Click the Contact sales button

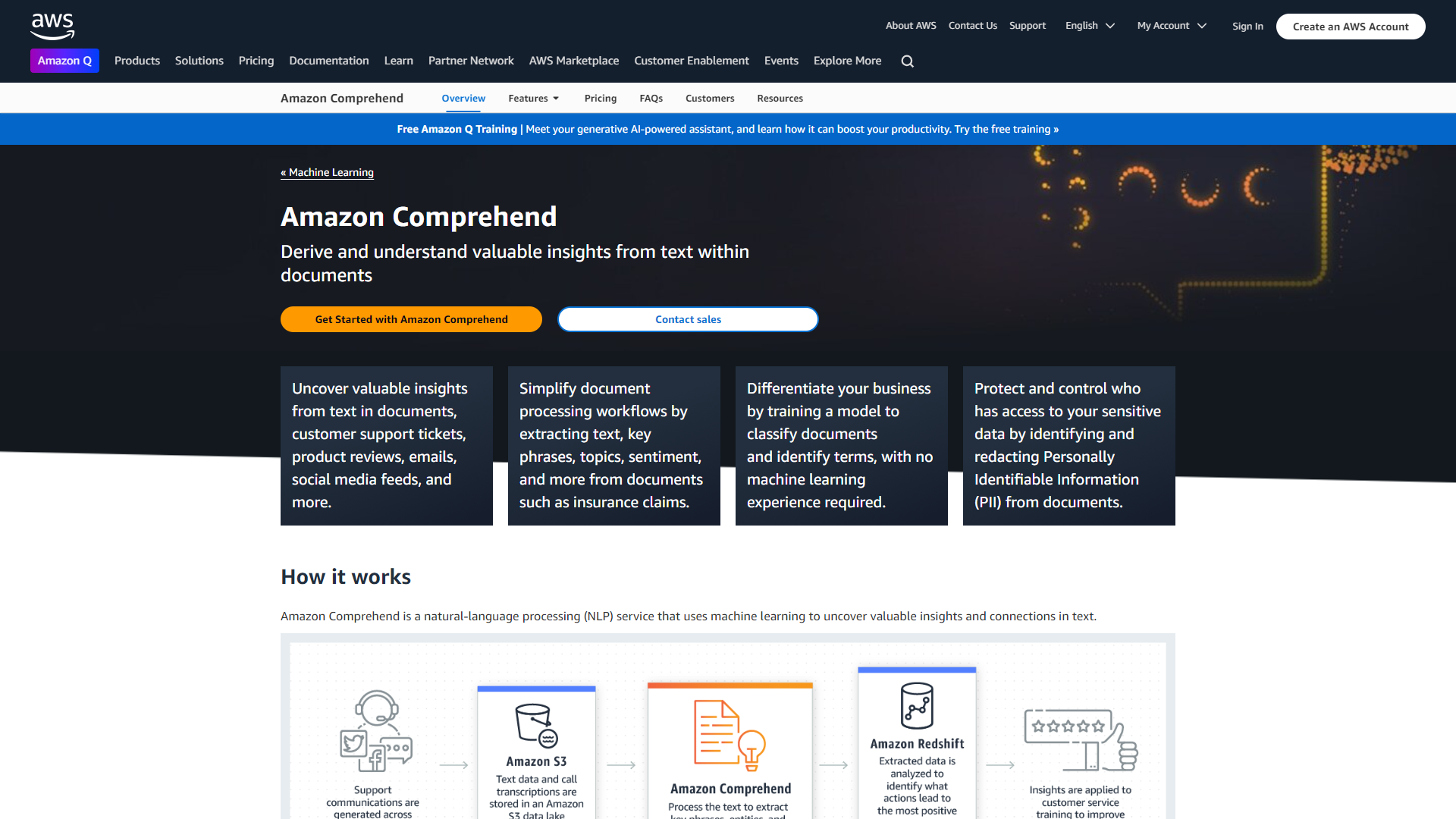(x=688, y=319)
